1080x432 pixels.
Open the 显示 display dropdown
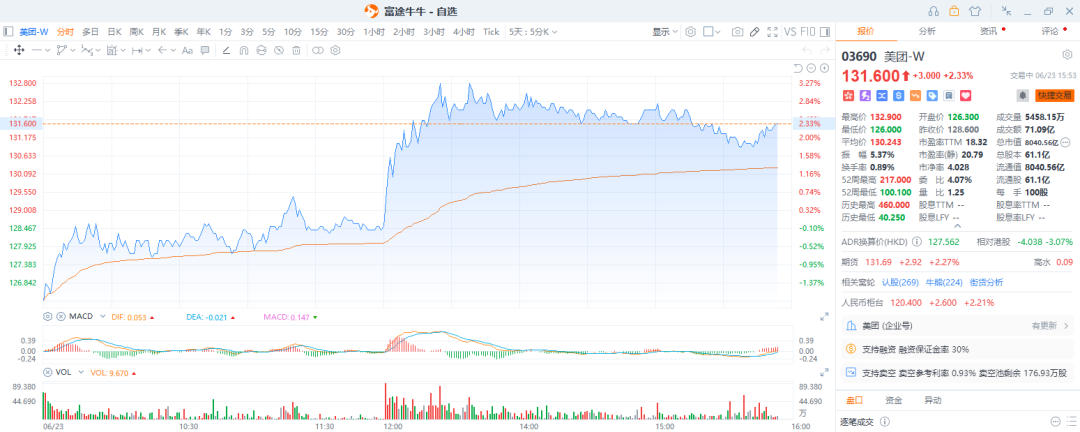pyautogui.click(x=665, y=32)
